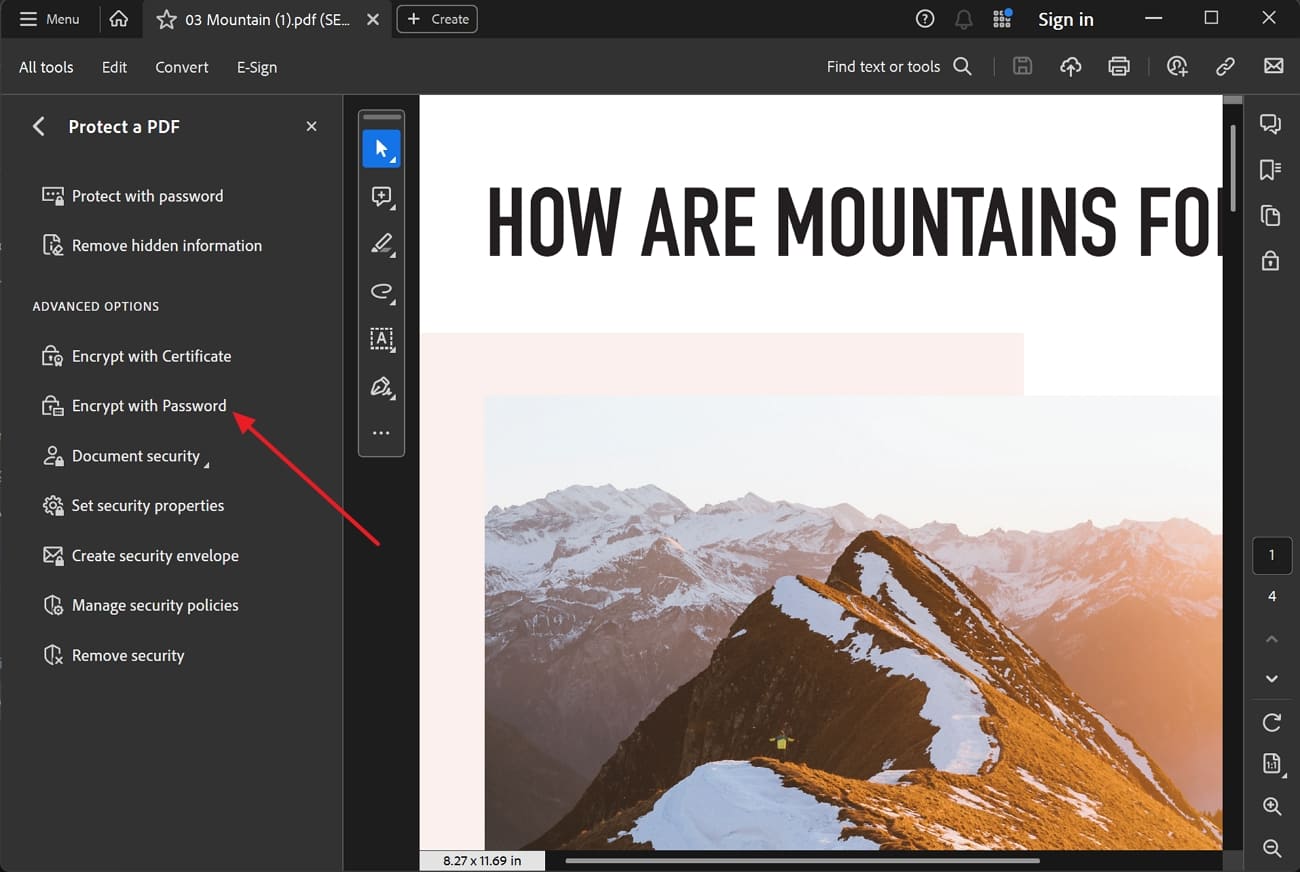Open Manage security policies
The width and height of the screenshot is (1300, 872).
click(x=140, y=606)
